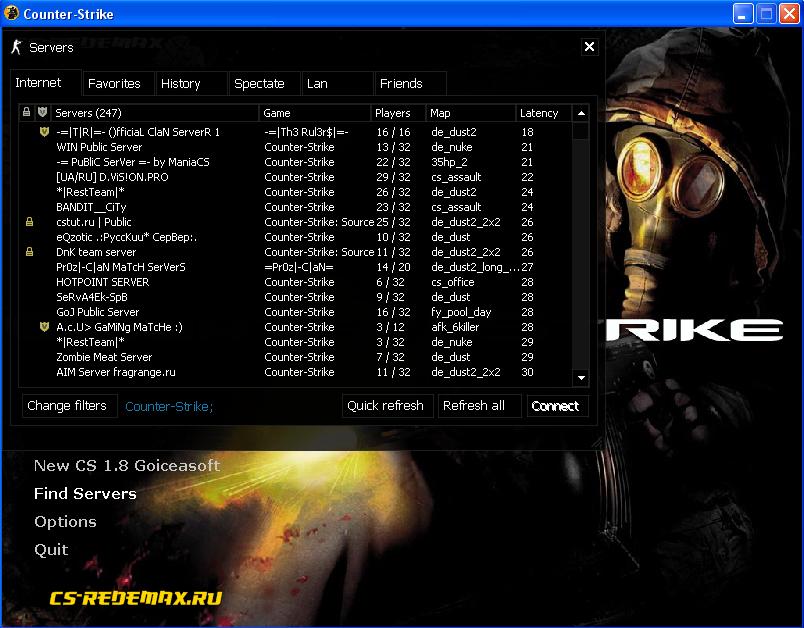Image resolution: width=804 pixels, height=628 pixels.
Task: Select [UA/RU] D.ViS!ON.PRO server
Action: (296, 177)
